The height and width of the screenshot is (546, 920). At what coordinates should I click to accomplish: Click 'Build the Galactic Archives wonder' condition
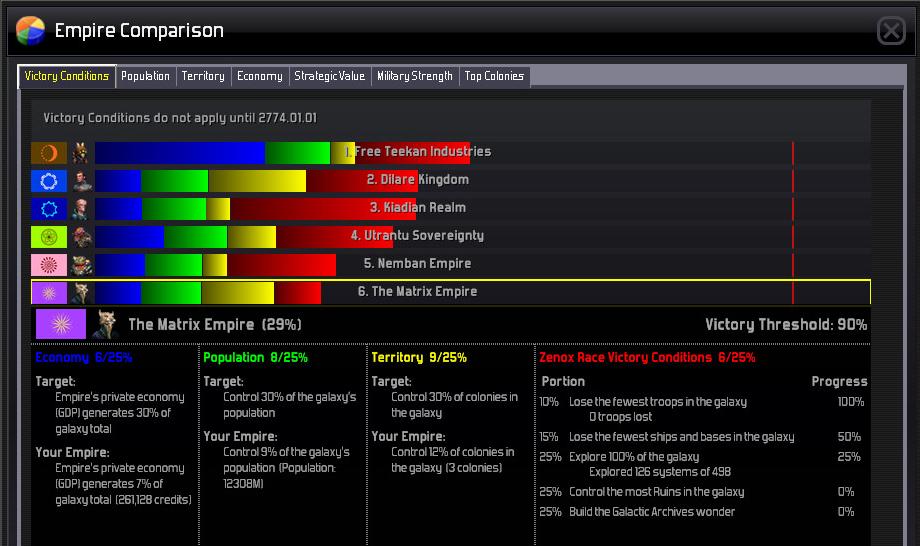point(652,512)
